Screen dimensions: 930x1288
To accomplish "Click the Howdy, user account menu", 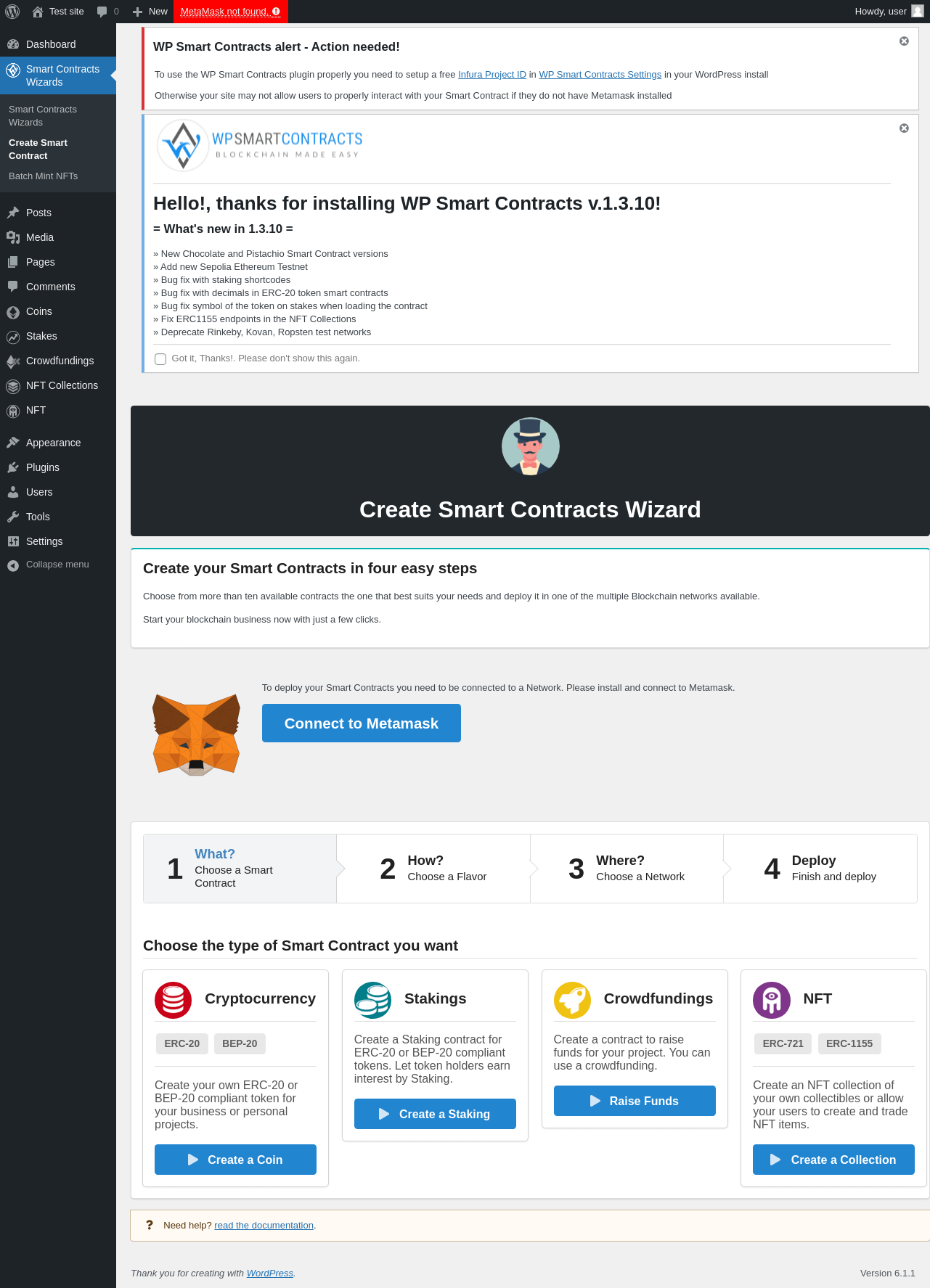I will 889,12.
